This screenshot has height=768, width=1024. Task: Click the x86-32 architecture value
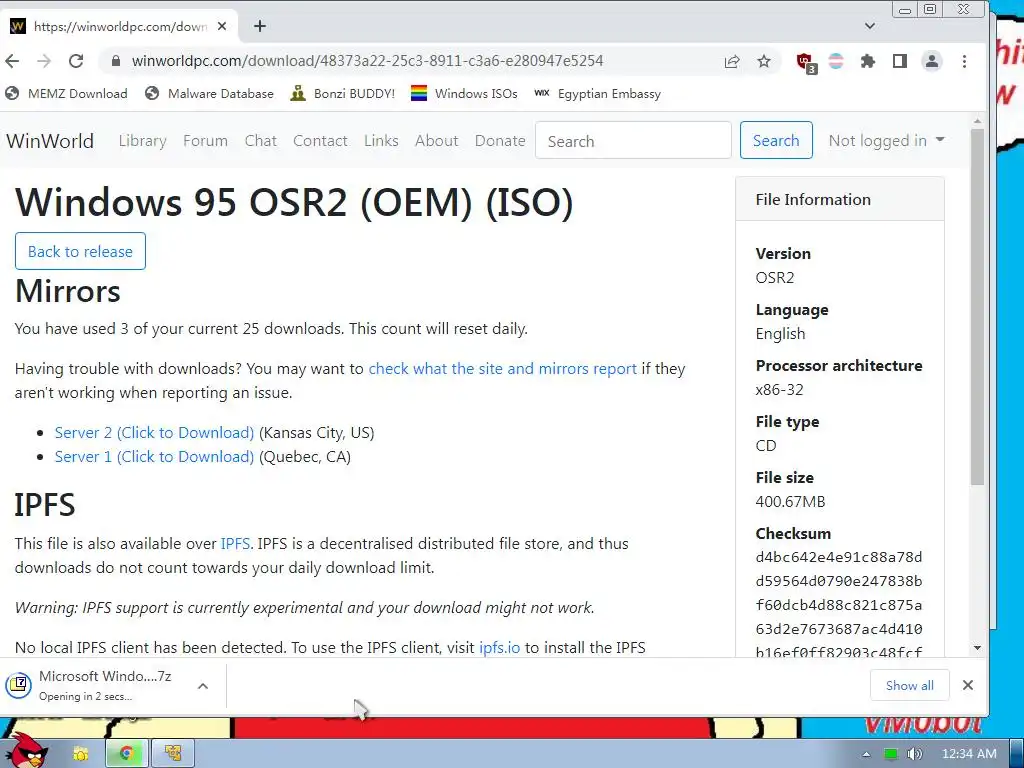[x=779, y=390]
